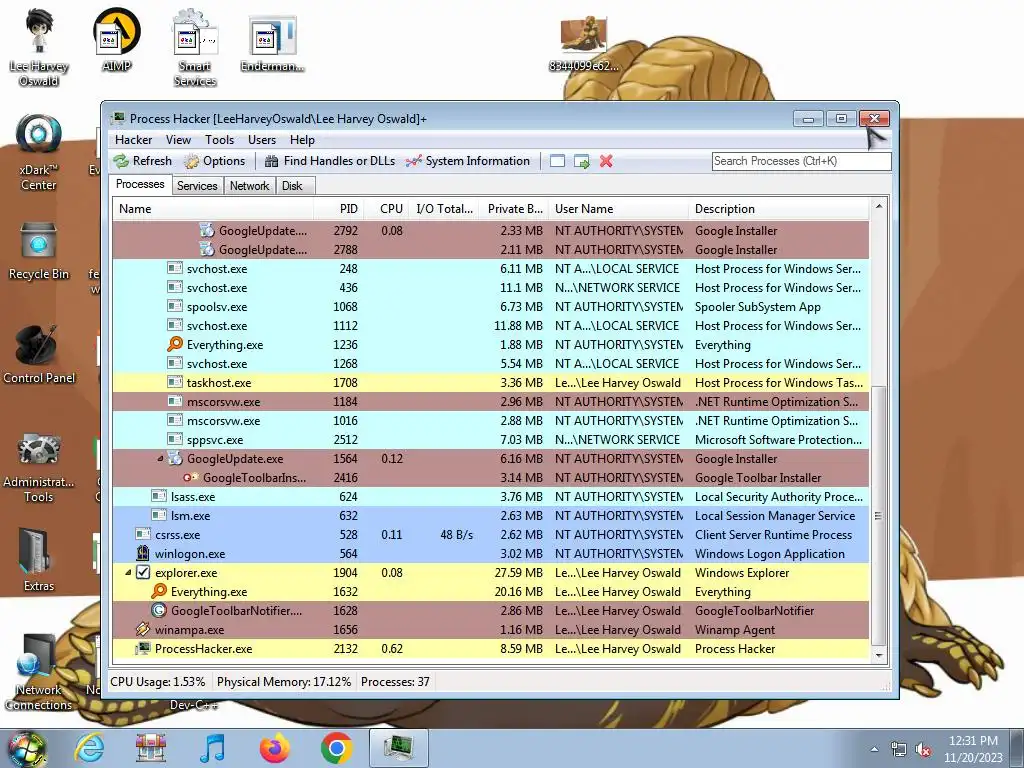The height and width of the screenshot is (768, 1024).
Task: Click the ProcessHacker.exe process icon
Action: (143, 648)
